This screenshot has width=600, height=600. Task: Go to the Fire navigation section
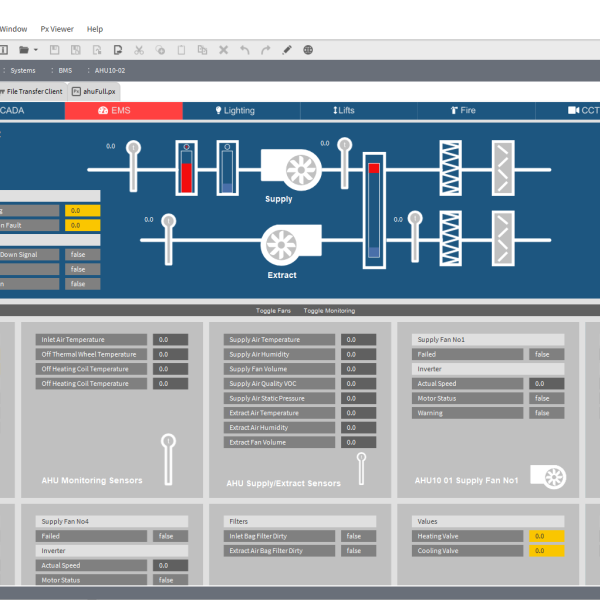pyautogui.click(x=463, y=111)
